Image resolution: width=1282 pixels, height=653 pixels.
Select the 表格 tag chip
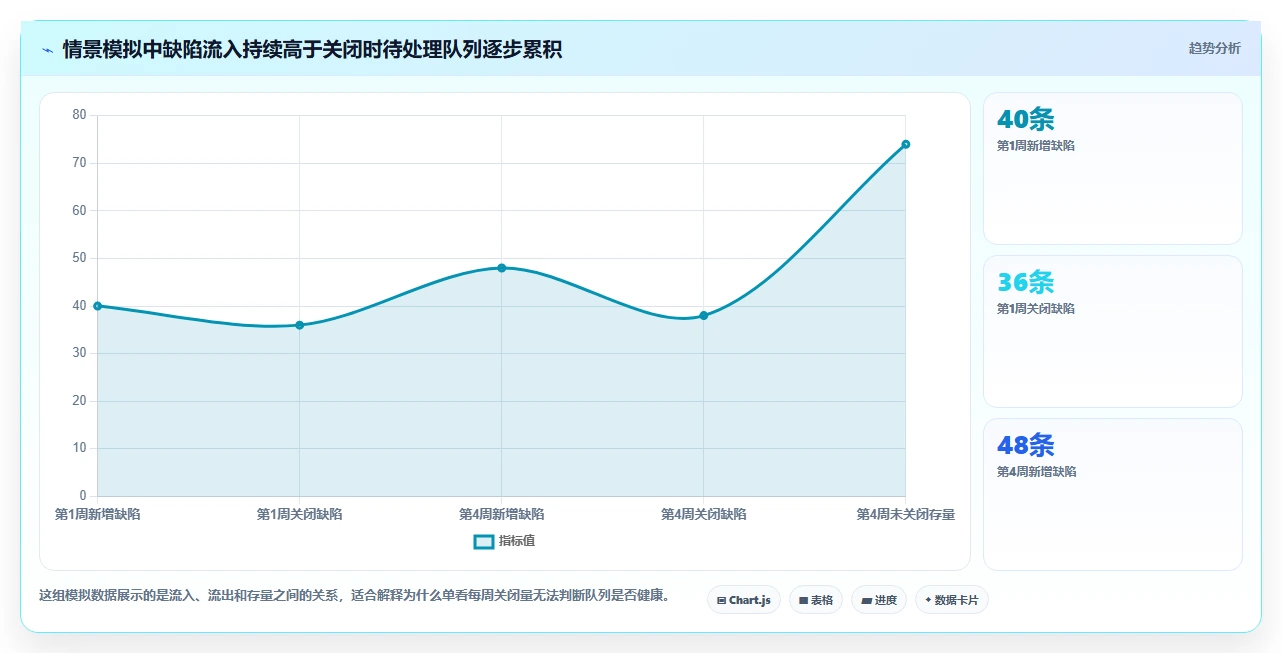pyautogui.click(x=816, y=600)
